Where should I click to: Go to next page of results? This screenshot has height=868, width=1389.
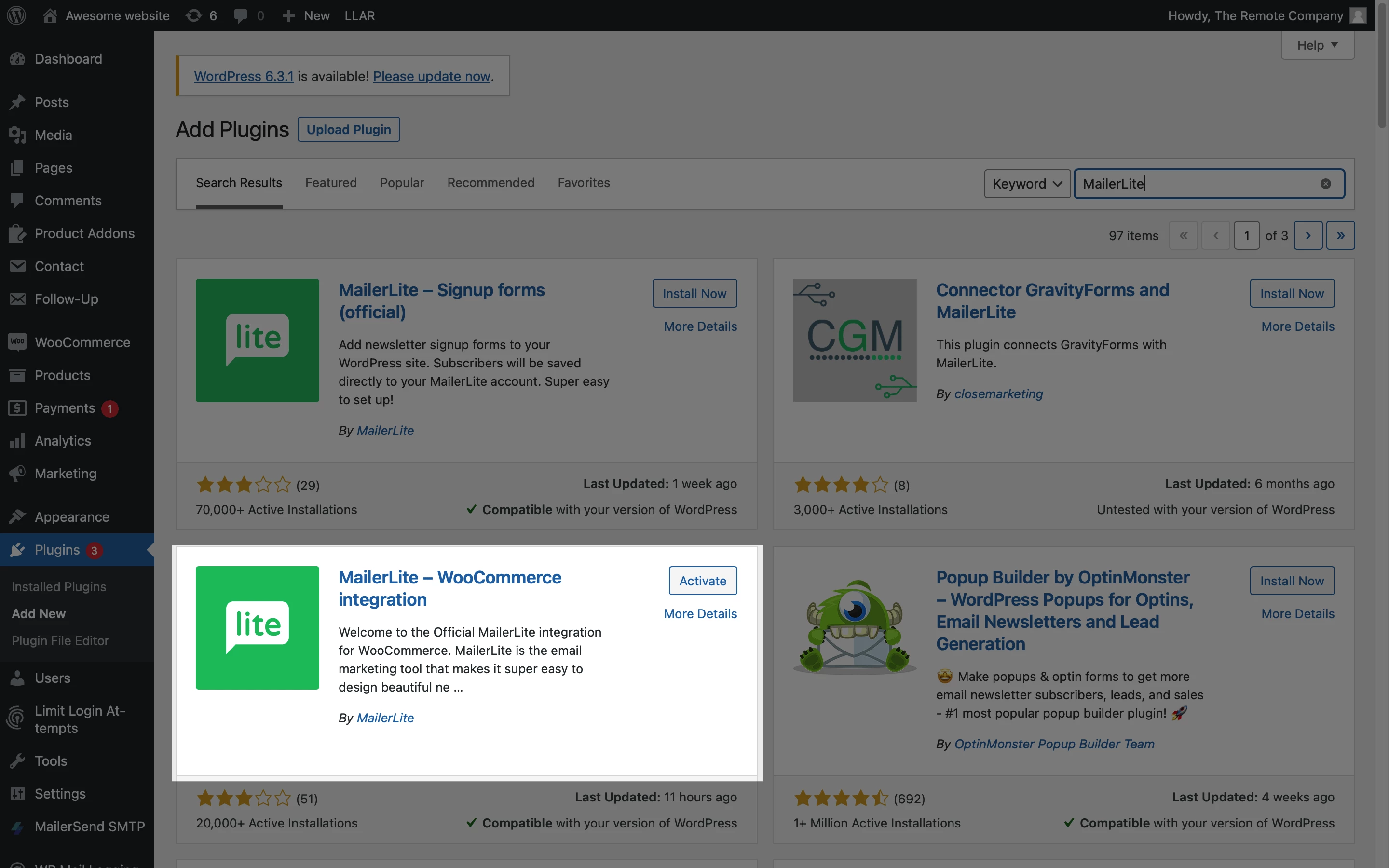tap(1308, 235)
